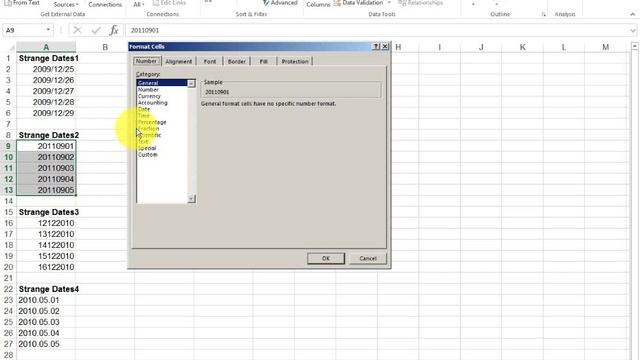Screen dimensions: 640x360
Task: Click the Outline group dialog launcher
Action: (x=543, y=14)
